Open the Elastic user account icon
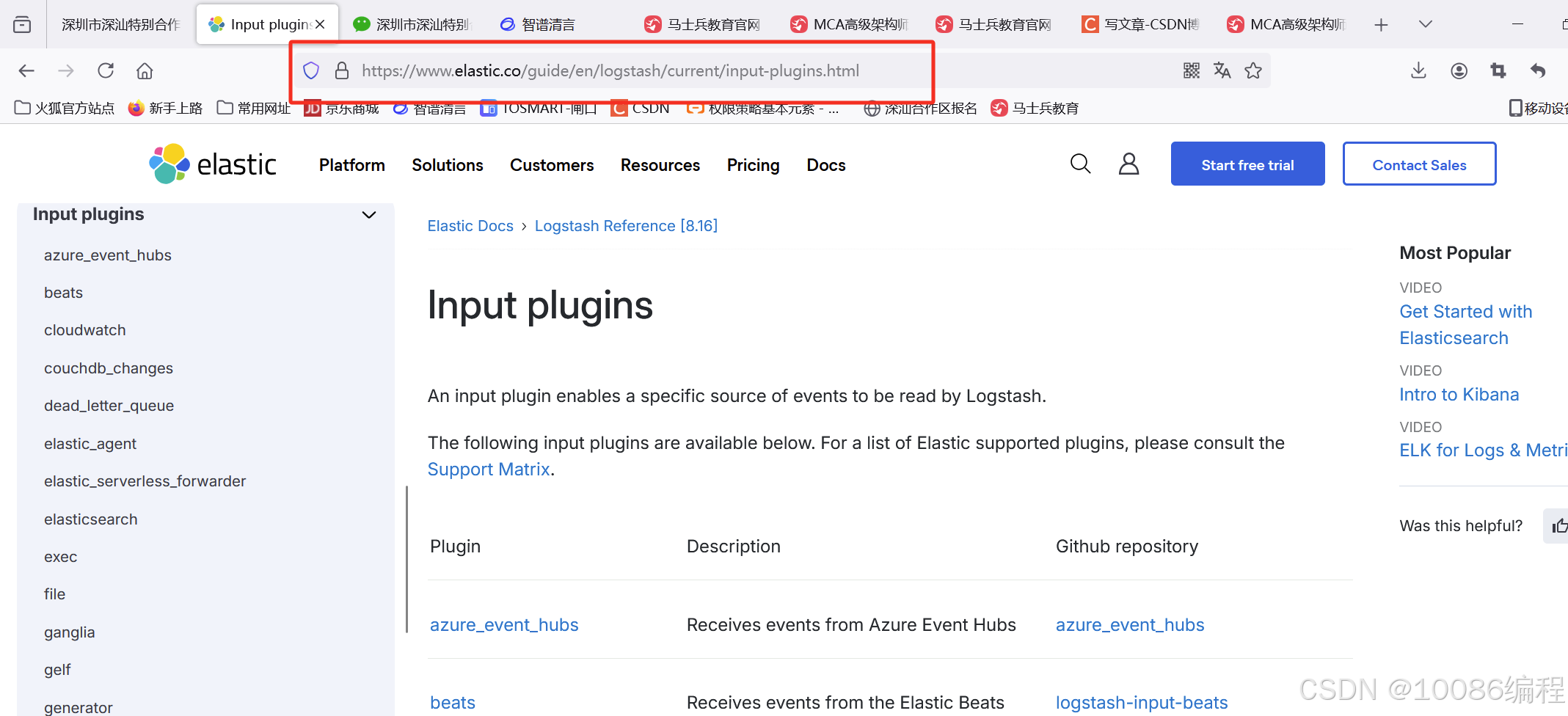 [x=1128, y=164]
